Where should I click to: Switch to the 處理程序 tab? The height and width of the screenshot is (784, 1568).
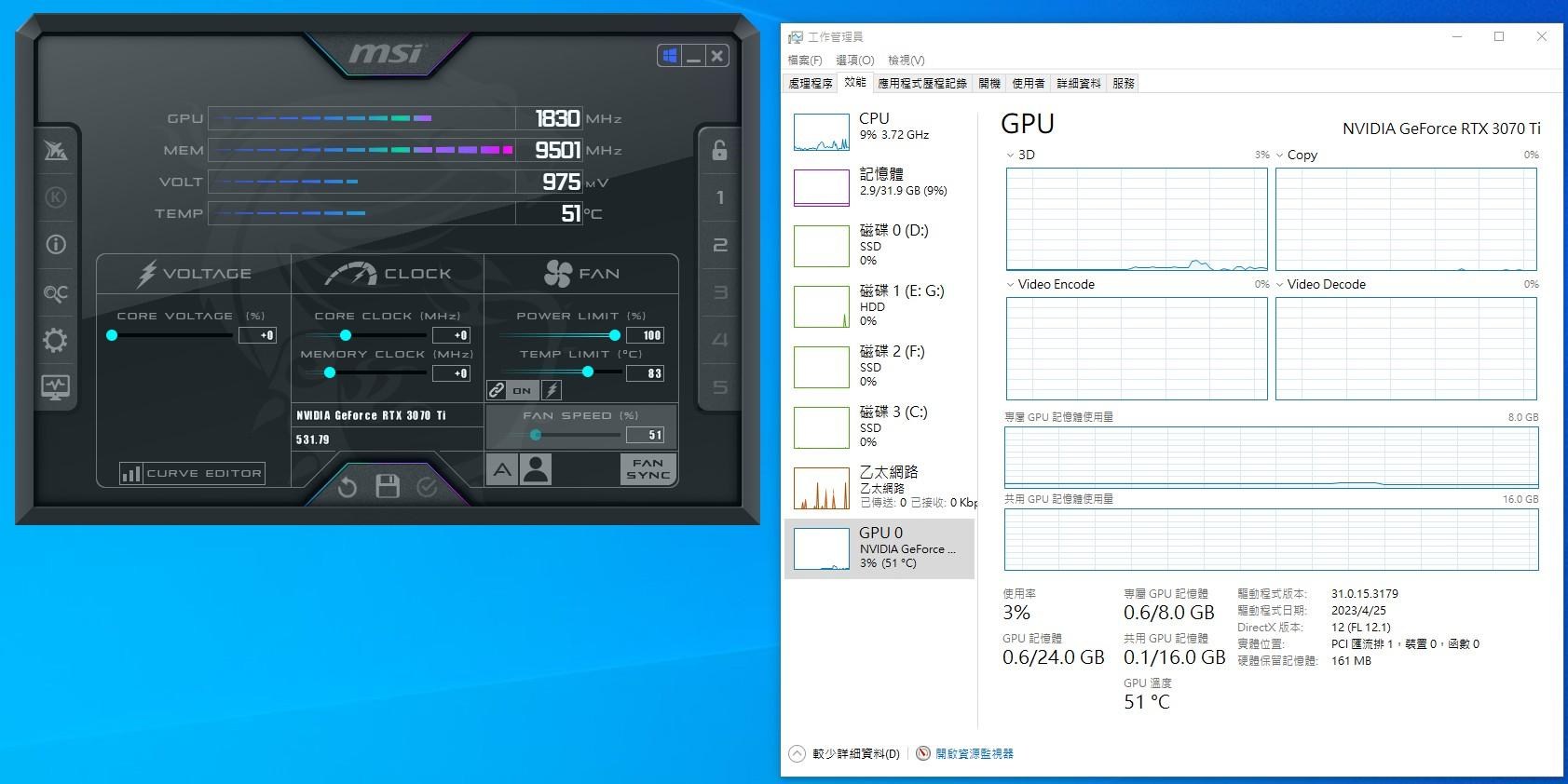[810, 83]
